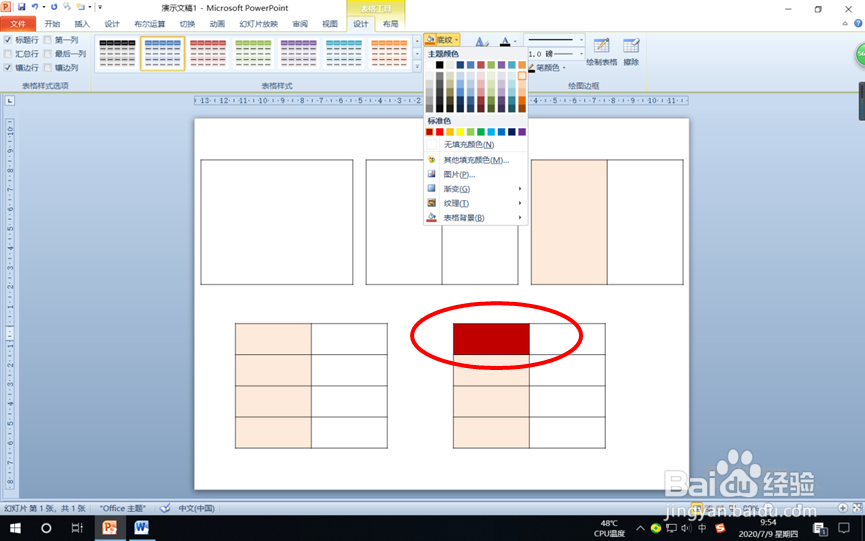Switch to the Animations (动画) tab
This screenshot has width=865, height=541.
tap(217, 24)
